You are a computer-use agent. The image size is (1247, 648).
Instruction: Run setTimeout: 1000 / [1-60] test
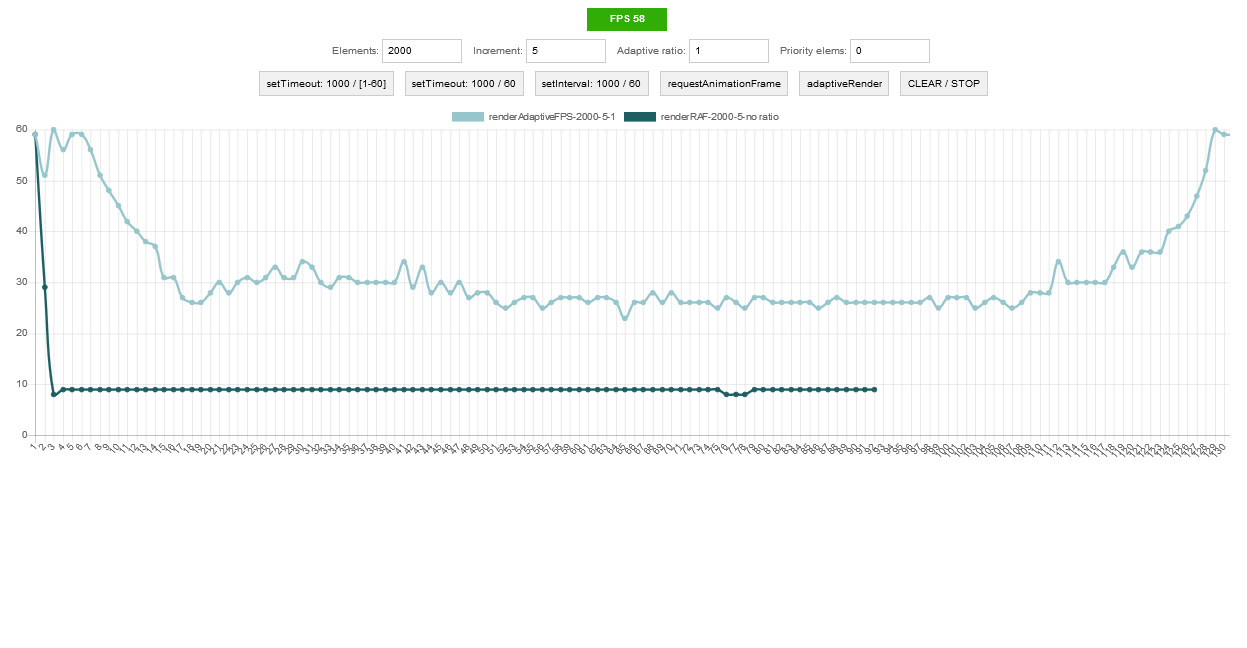tap(326, 84)
